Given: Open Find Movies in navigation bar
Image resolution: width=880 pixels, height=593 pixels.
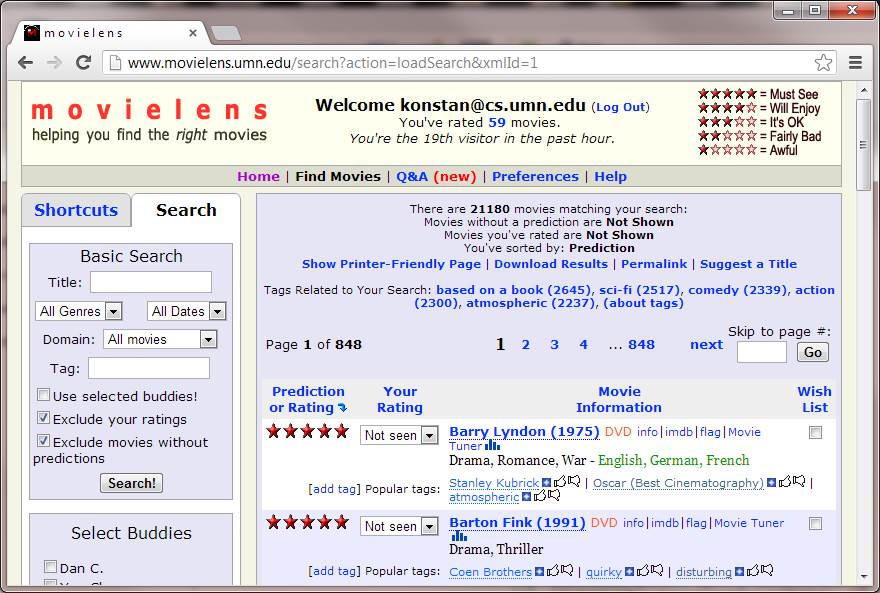Looking at the screenshot, I should point(338,176).
